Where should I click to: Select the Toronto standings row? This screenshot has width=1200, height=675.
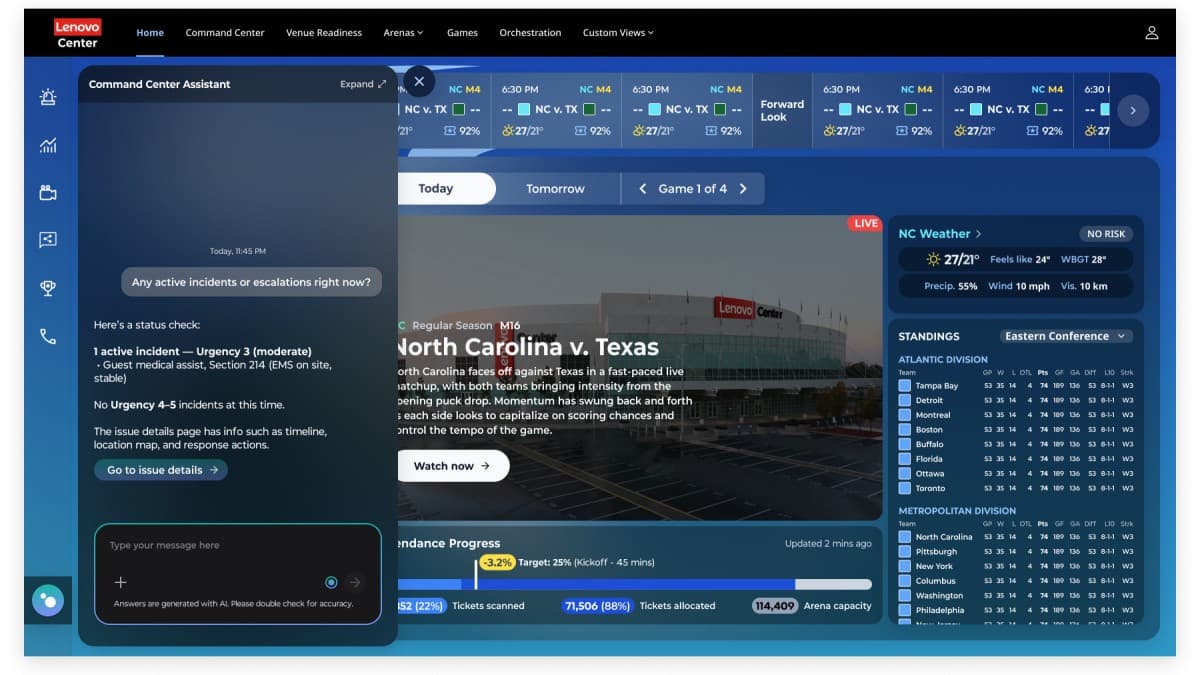(x=1016, y=488)
